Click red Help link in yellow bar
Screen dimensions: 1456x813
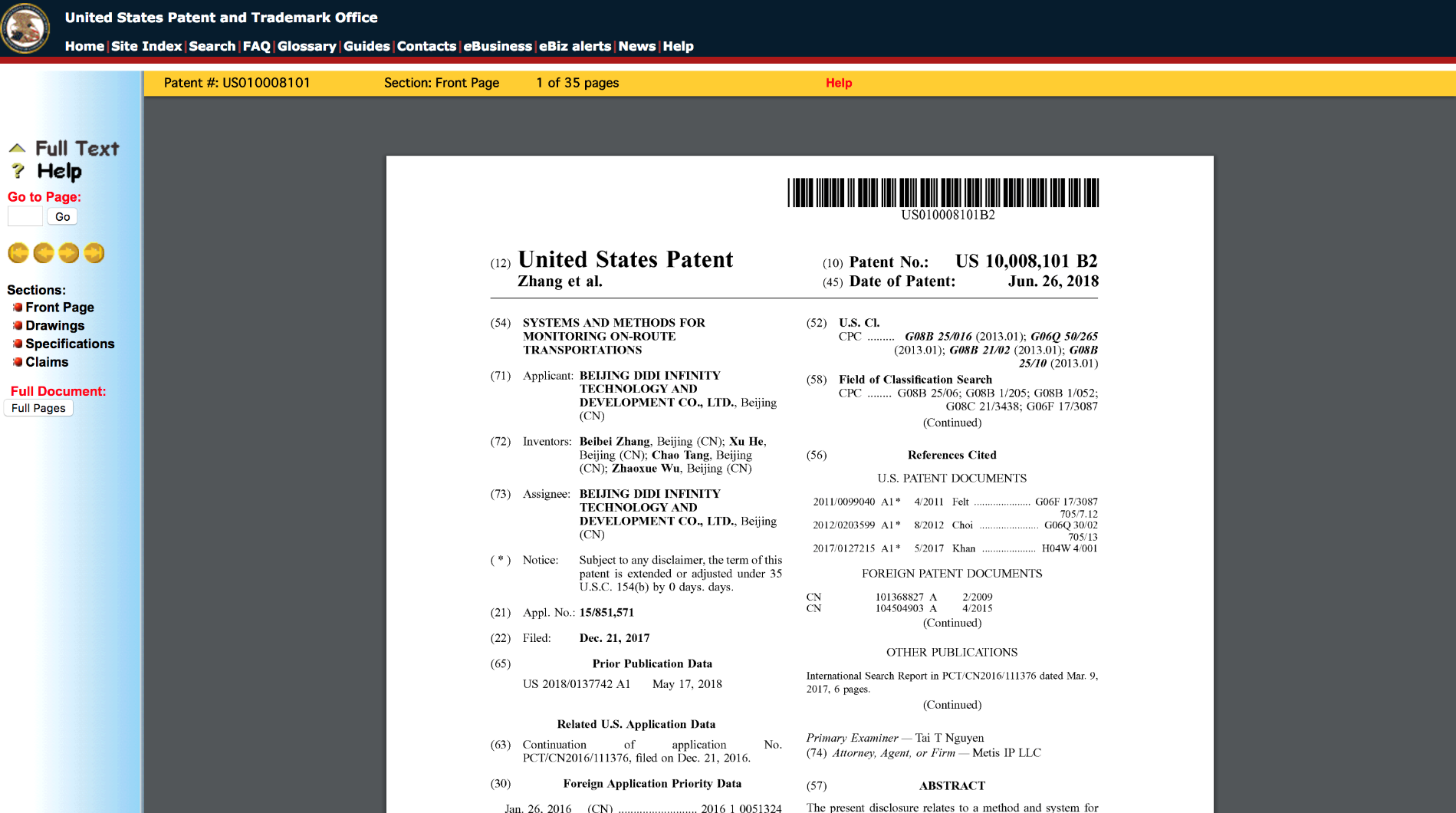click(x=839, y=83)
